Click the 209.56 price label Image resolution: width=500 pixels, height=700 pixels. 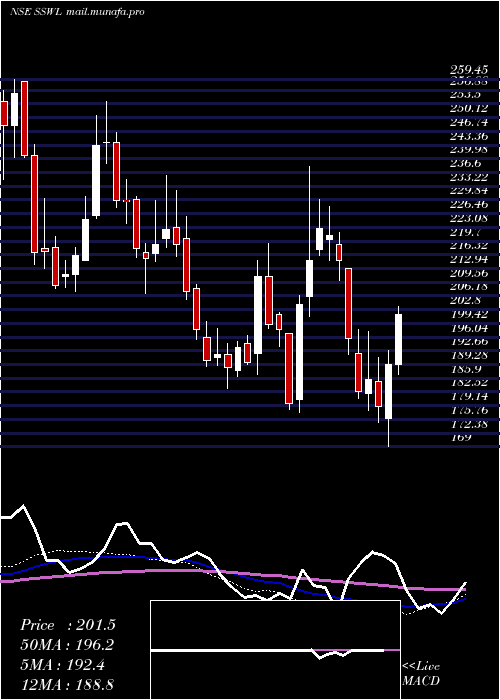468,273
